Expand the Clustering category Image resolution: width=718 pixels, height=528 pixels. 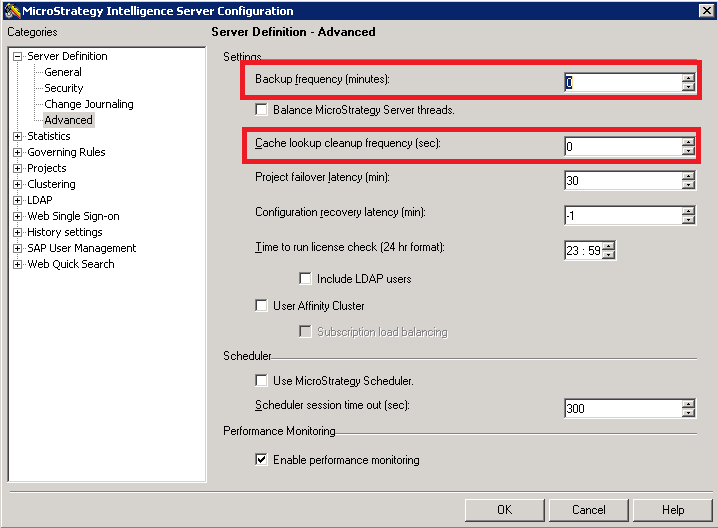(x=17, y=185)
